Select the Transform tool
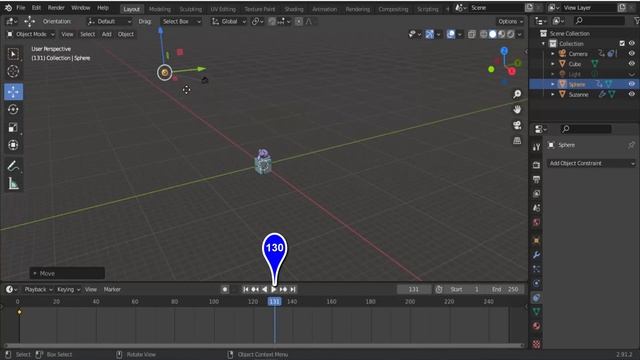640x360 pixels. click(13, 145)
